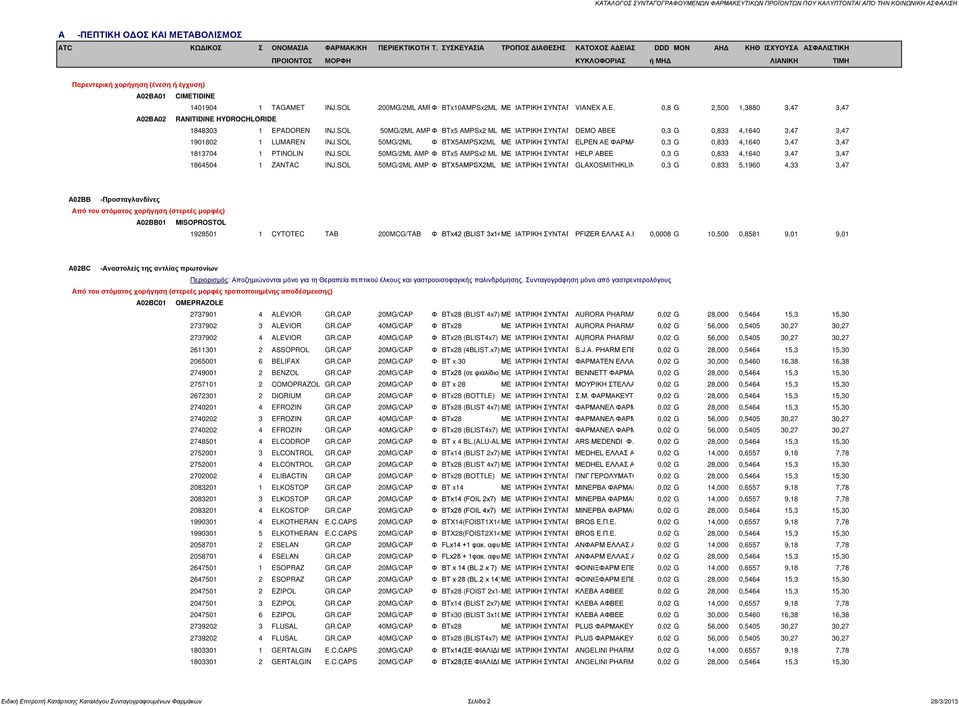This screenshot has width=959, height=706.
Task: Click the product name "PTINOLIN"
Action: click(x=287, y=154)
